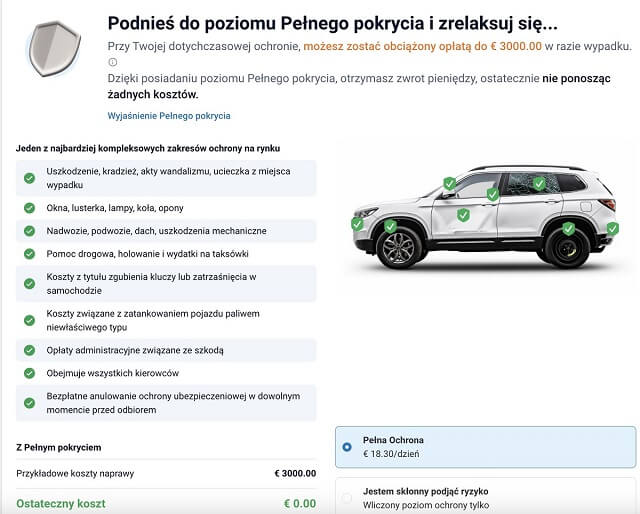
Task: Click the 'Nadwozie, podwozie, dach' coverage row
Action: click(166, 231)
